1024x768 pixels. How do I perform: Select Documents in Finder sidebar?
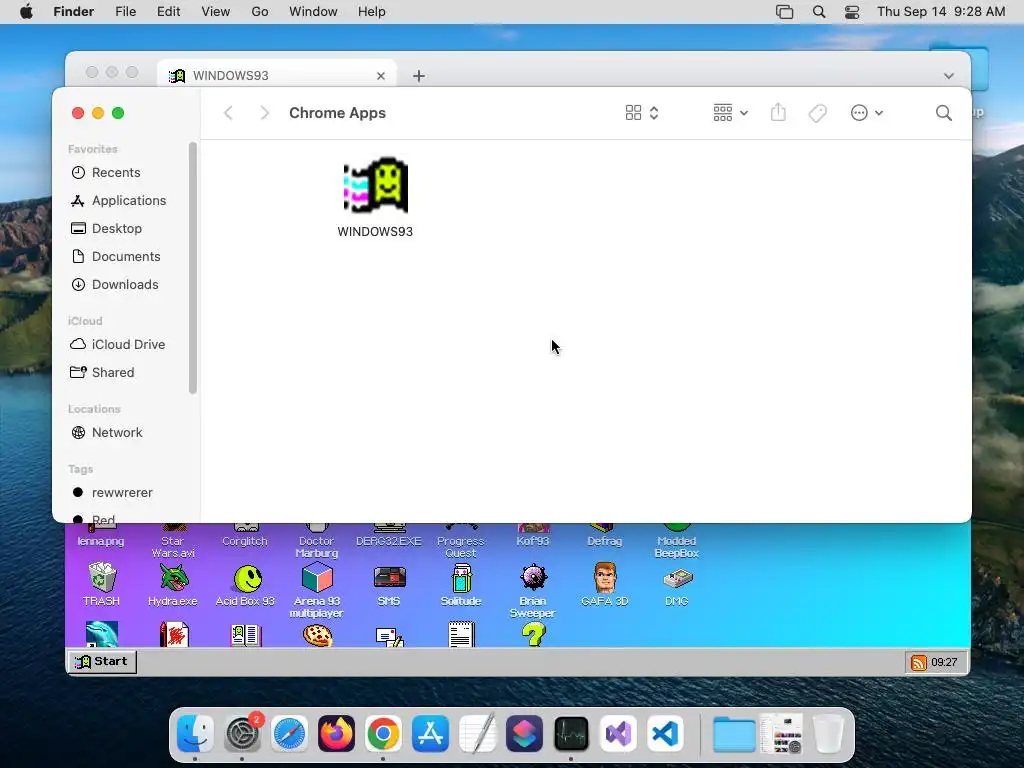(x=125, y=257)
